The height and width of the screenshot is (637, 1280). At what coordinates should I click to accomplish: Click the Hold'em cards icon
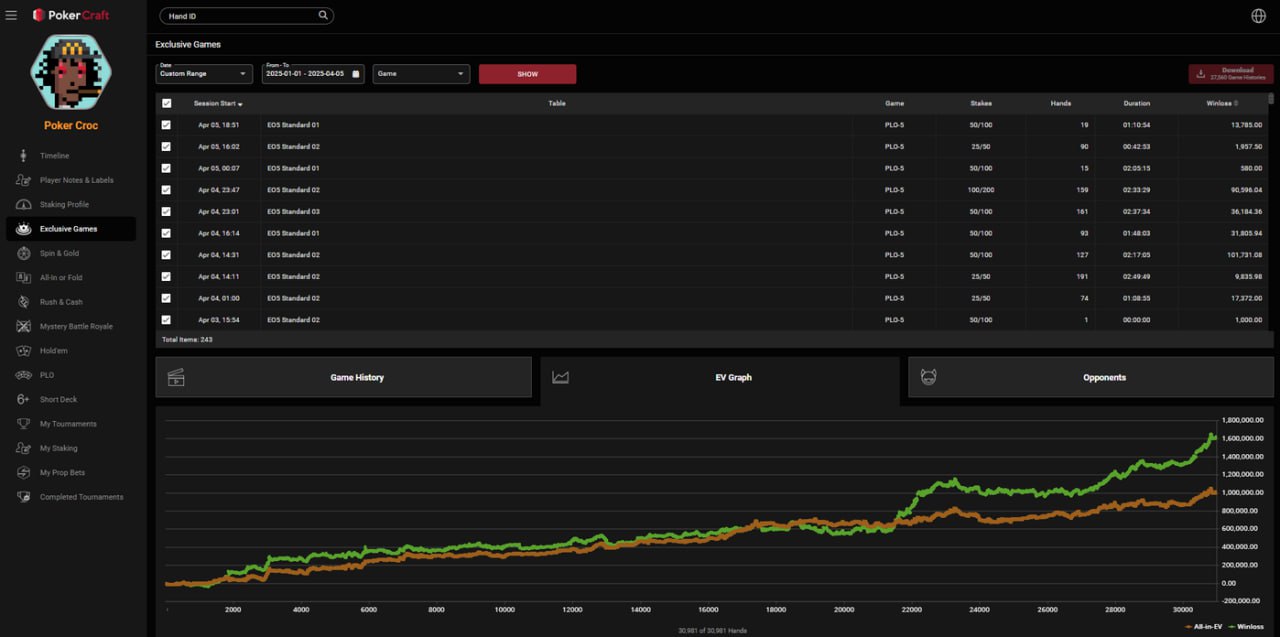[23, 351]
